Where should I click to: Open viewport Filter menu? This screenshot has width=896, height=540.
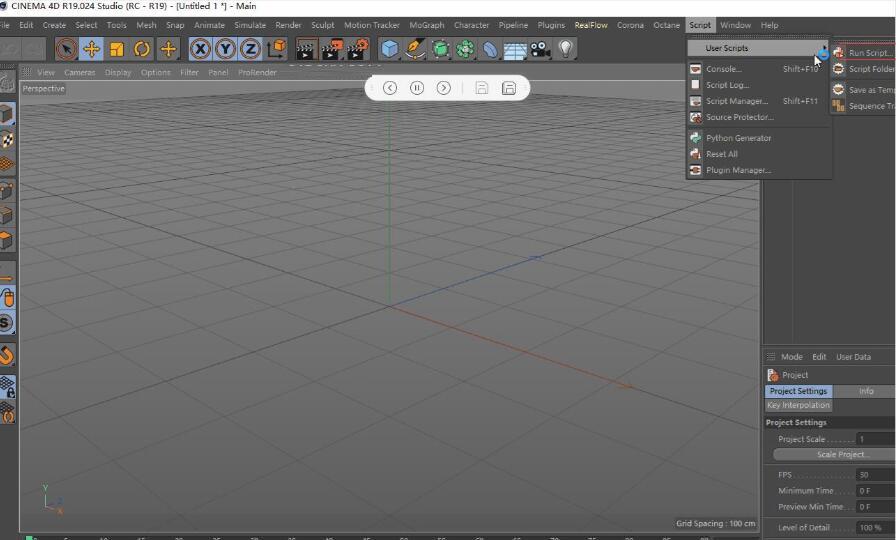tap(189, 73)
